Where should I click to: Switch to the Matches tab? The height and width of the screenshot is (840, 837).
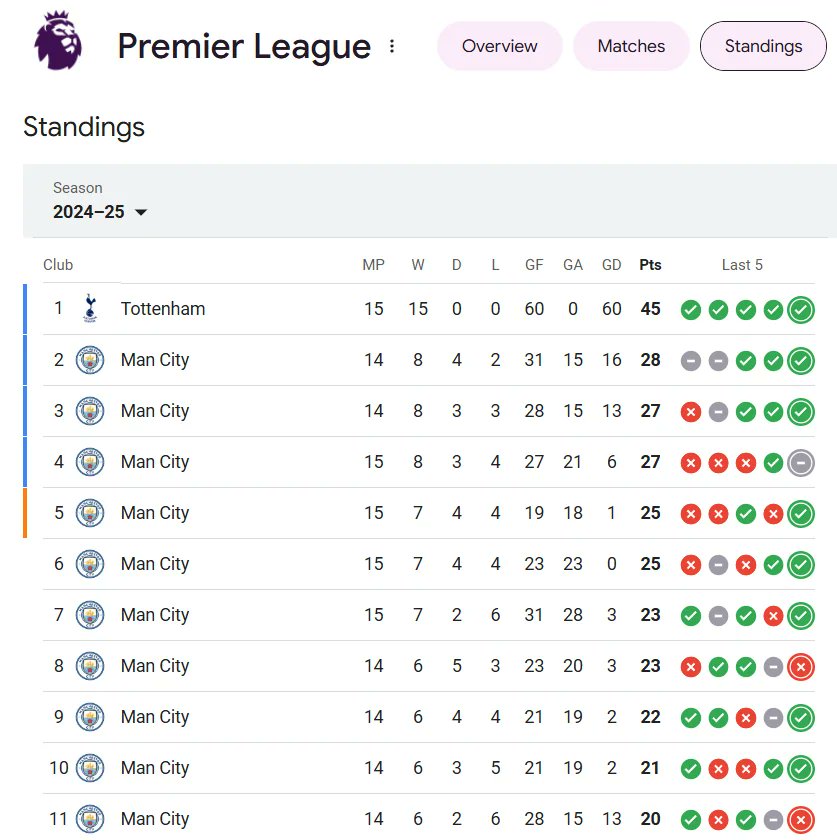631,46
